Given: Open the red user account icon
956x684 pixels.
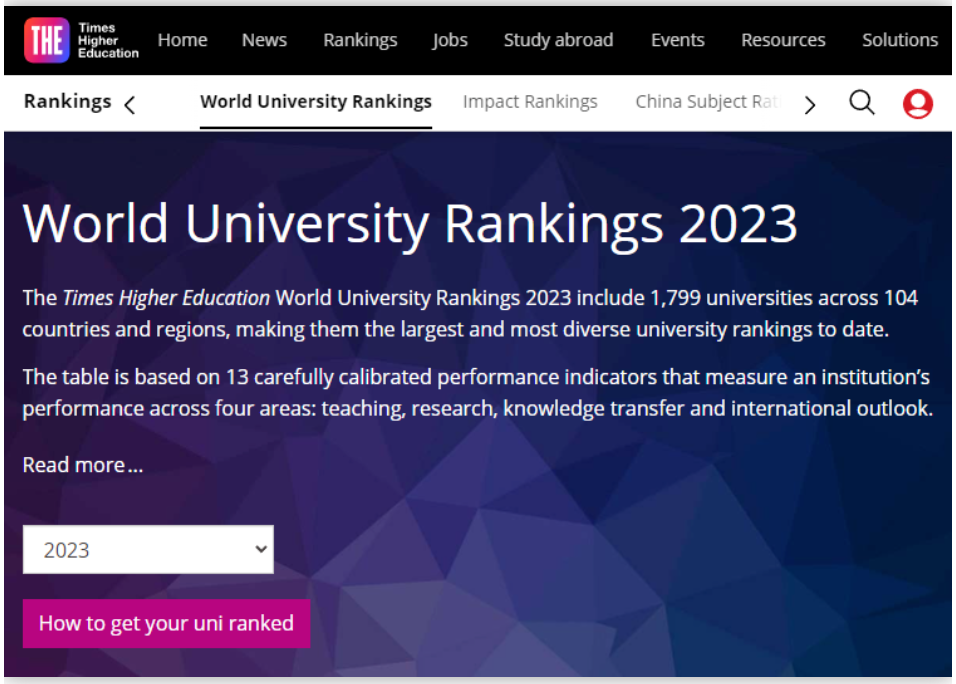Looking at the screenshot, I should (917, 103).
